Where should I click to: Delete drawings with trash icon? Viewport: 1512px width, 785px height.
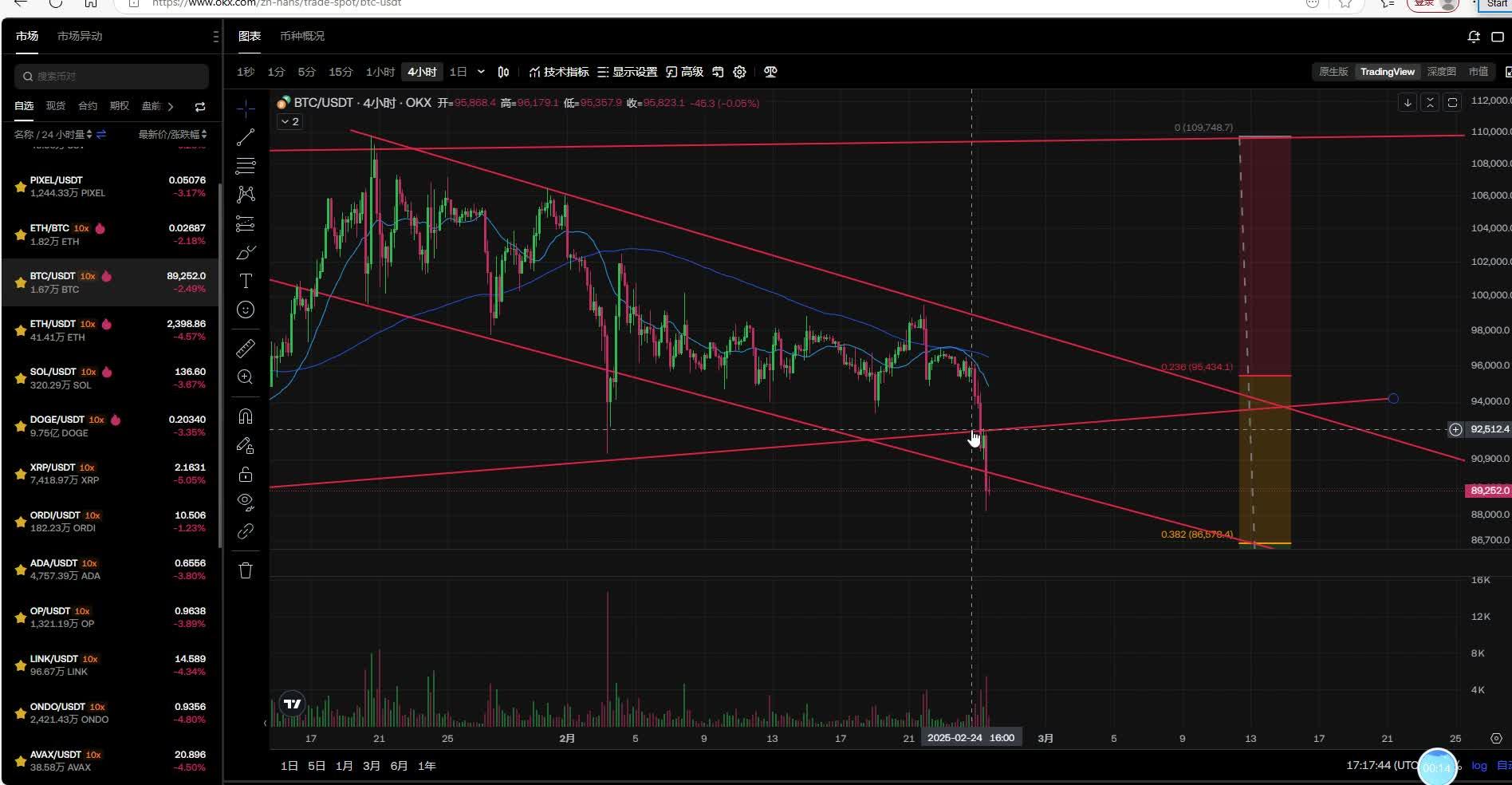(x=246, y=570)
